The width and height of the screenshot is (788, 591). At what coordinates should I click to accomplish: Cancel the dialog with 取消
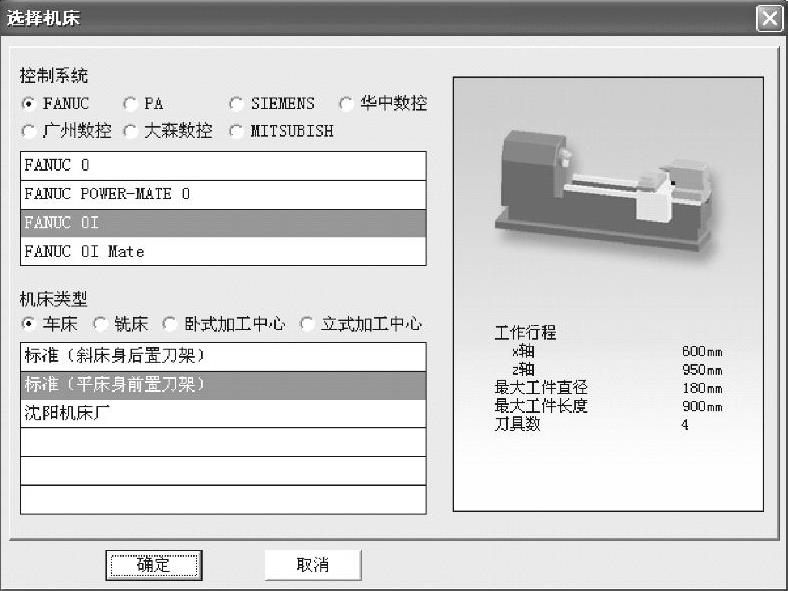pos(313,565)
